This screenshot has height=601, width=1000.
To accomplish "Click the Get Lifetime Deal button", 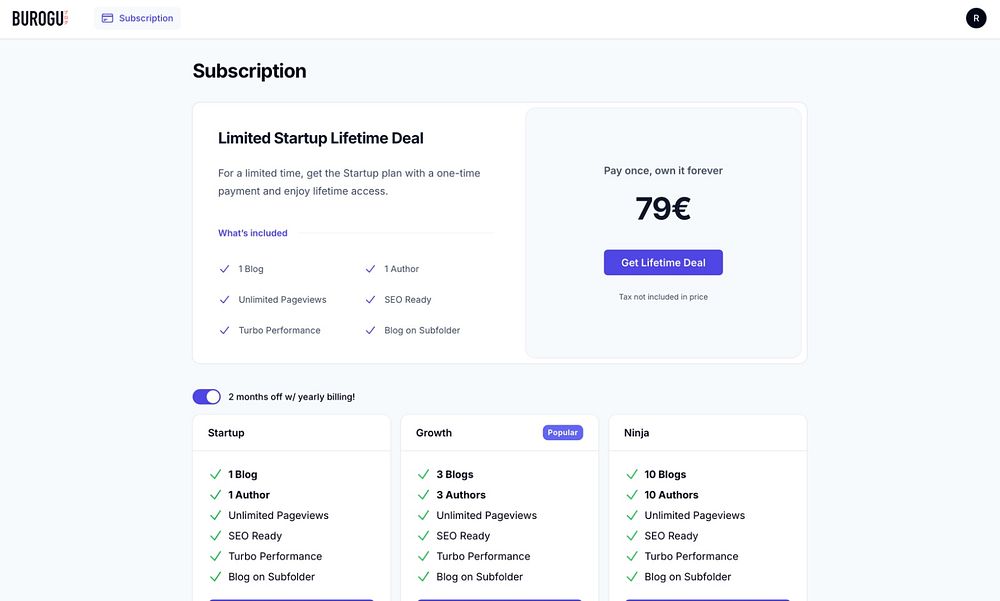I will tap(663, 263).
